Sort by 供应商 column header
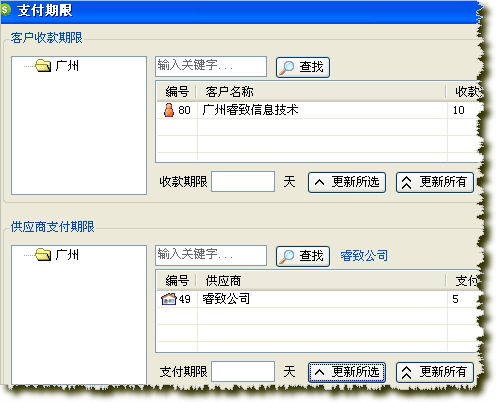 tap(322, 281)
